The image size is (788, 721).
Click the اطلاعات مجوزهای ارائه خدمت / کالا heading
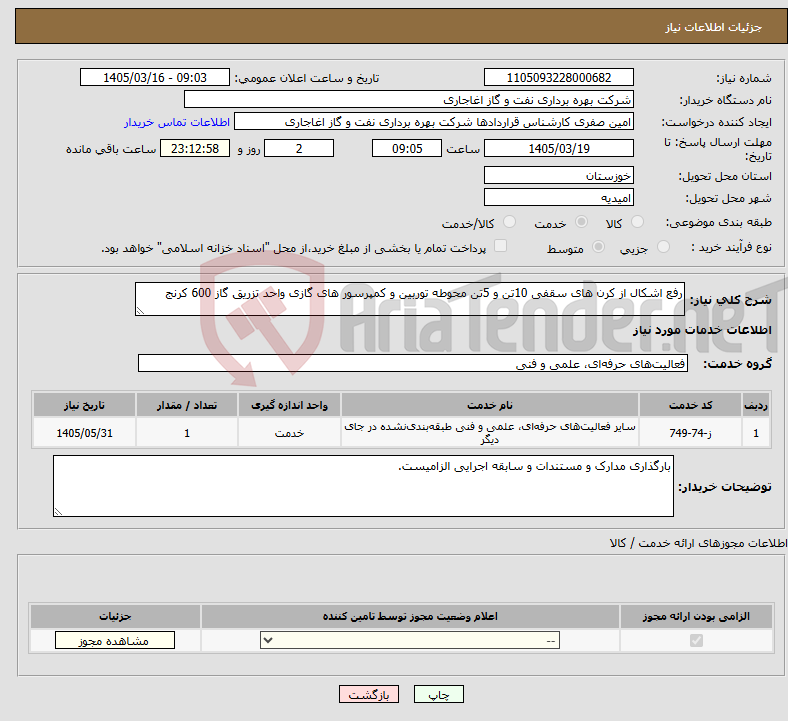[x=698, y=543]
